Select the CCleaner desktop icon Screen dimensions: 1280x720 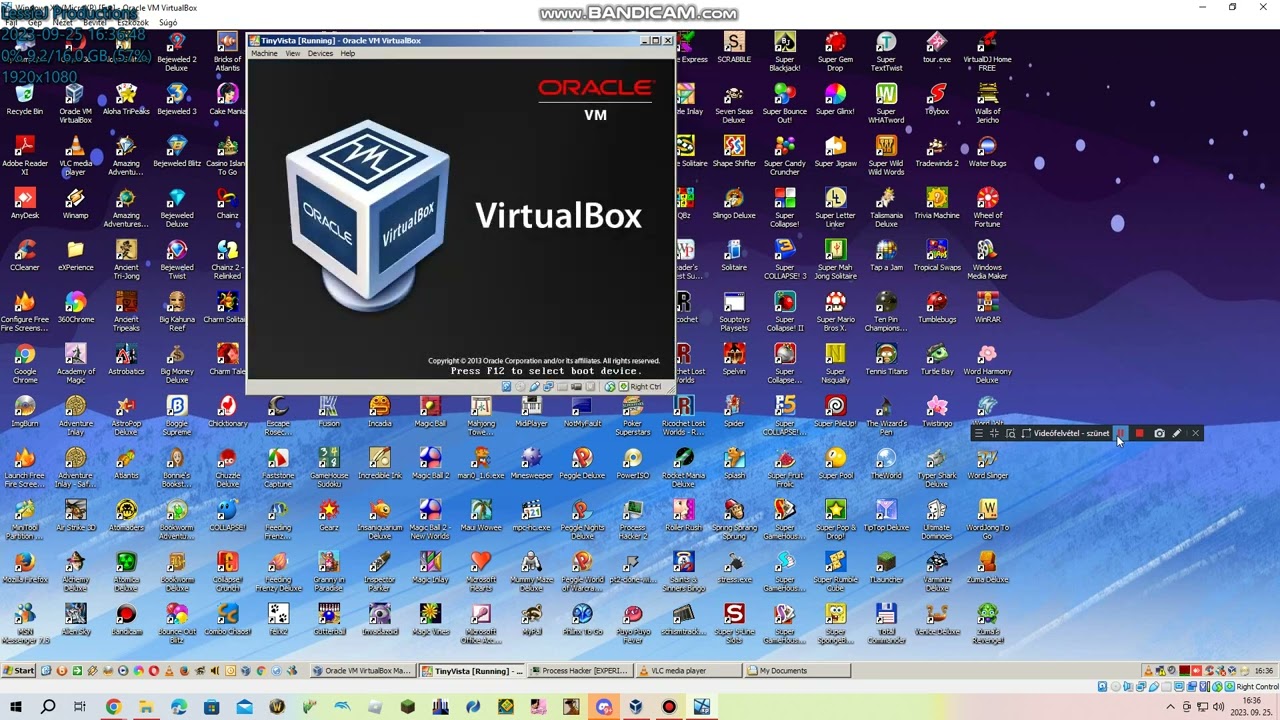point(25,255)
